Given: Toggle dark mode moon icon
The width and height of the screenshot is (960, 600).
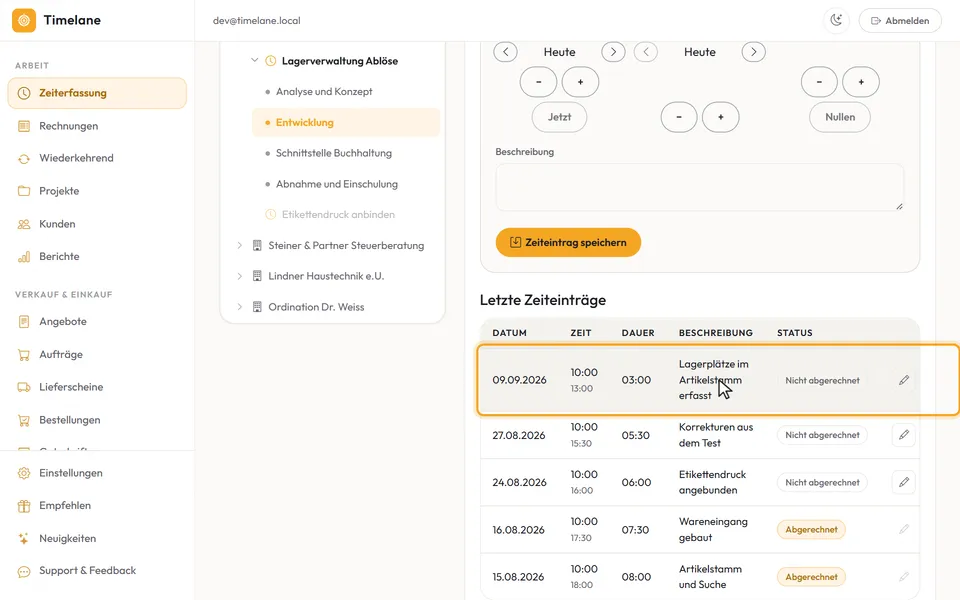Looking at the screenshot, I should [836, 20].
